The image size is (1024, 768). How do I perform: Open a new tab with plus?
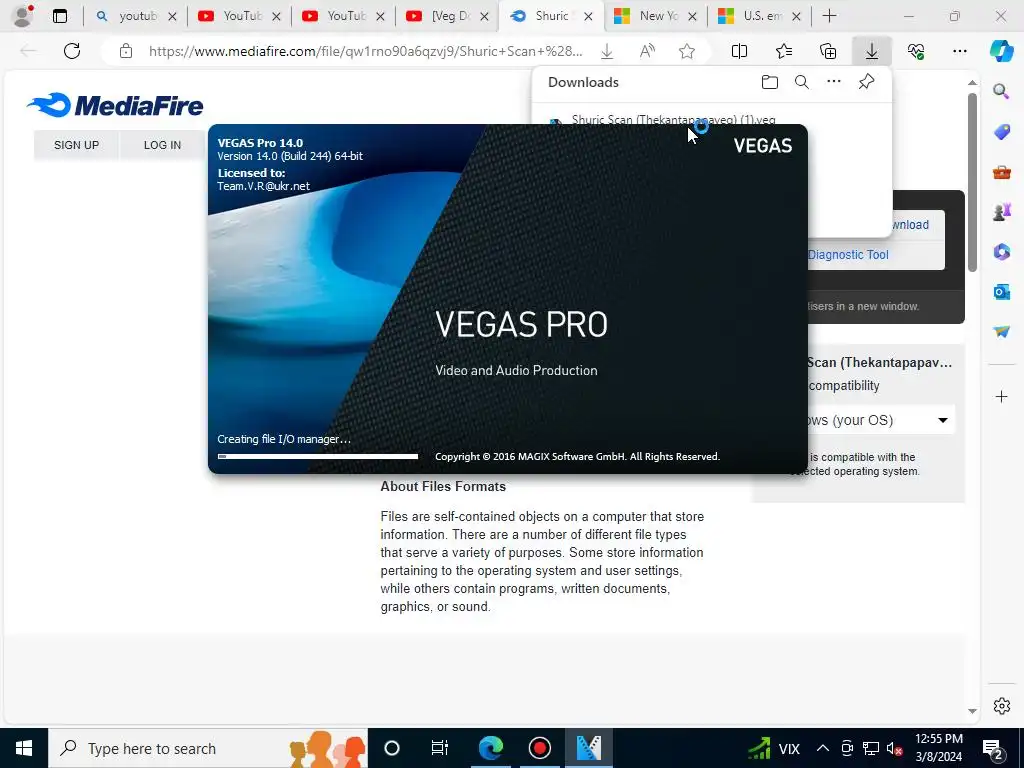point(829,16)
